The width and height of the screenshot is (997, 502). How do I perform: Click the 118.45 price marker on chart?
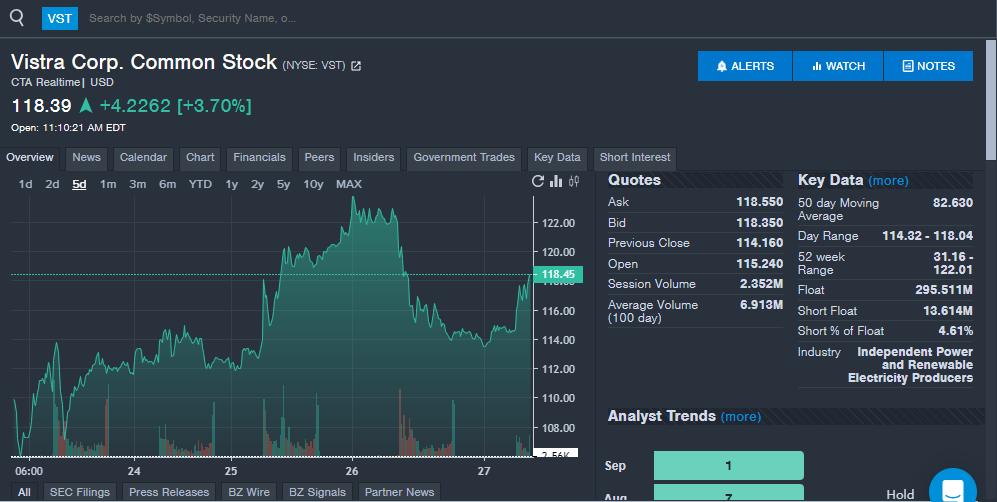coord(558,275)
